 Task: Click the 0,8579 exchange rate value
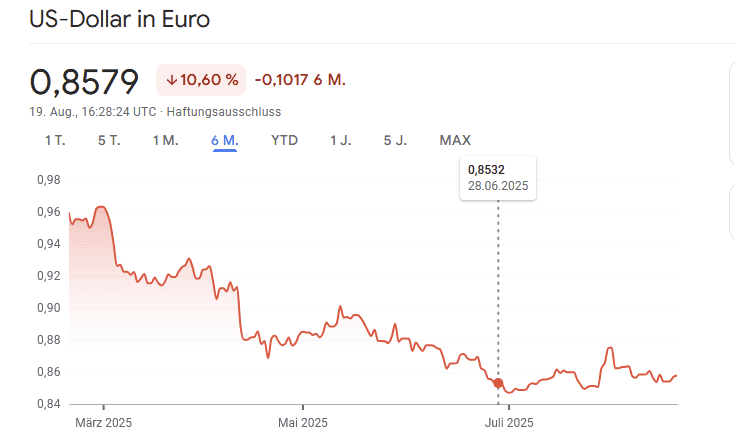coord(87,80)
